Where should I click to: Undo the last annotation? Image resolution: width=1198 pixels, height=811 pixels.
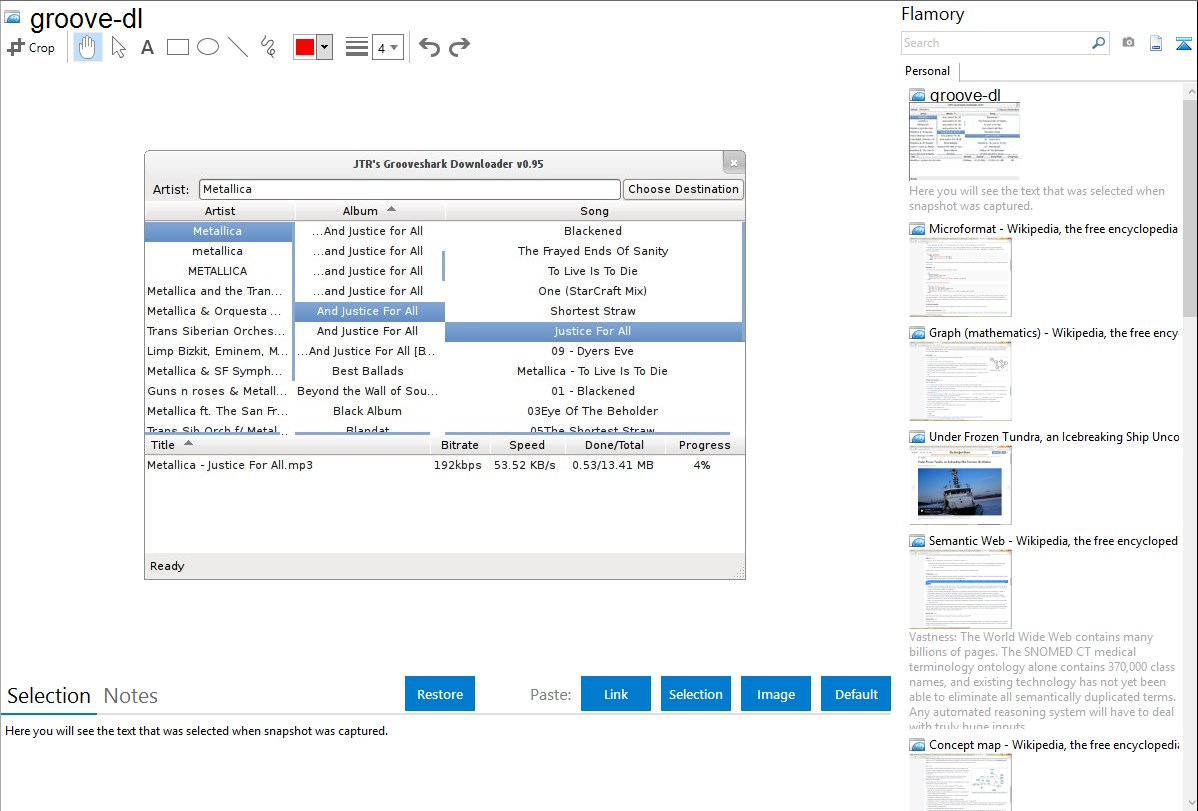[x=429, y=47]
